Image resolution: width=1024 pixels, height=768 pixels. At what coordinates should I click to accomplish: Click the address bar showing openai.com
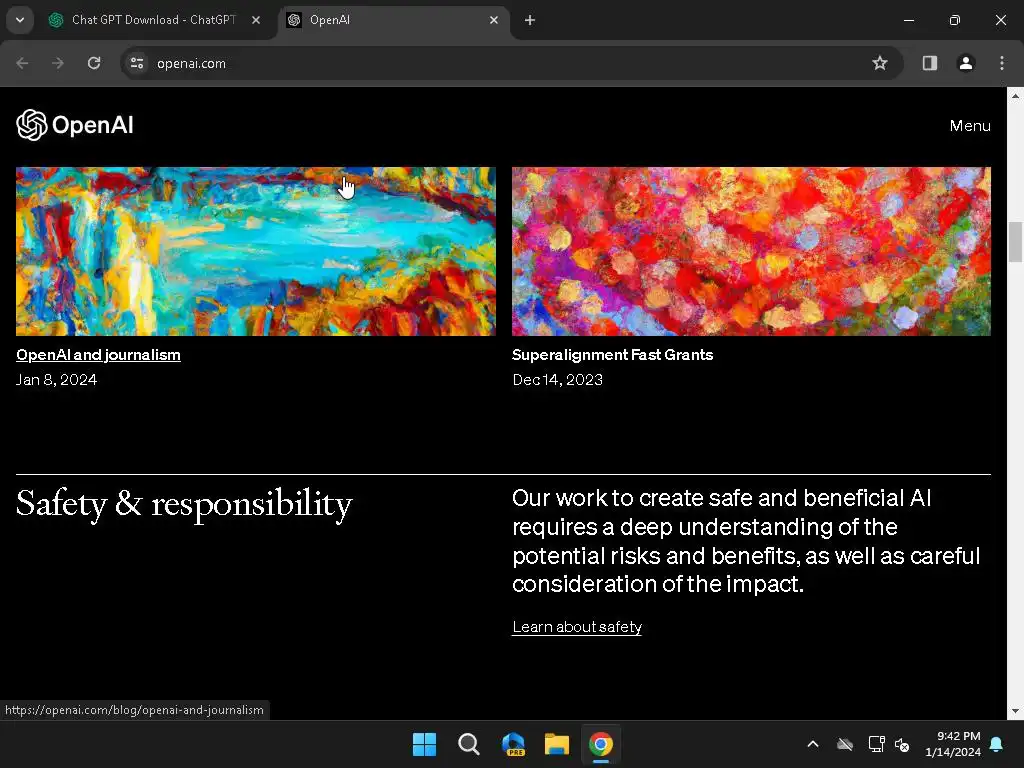click(x=509, y=63)
